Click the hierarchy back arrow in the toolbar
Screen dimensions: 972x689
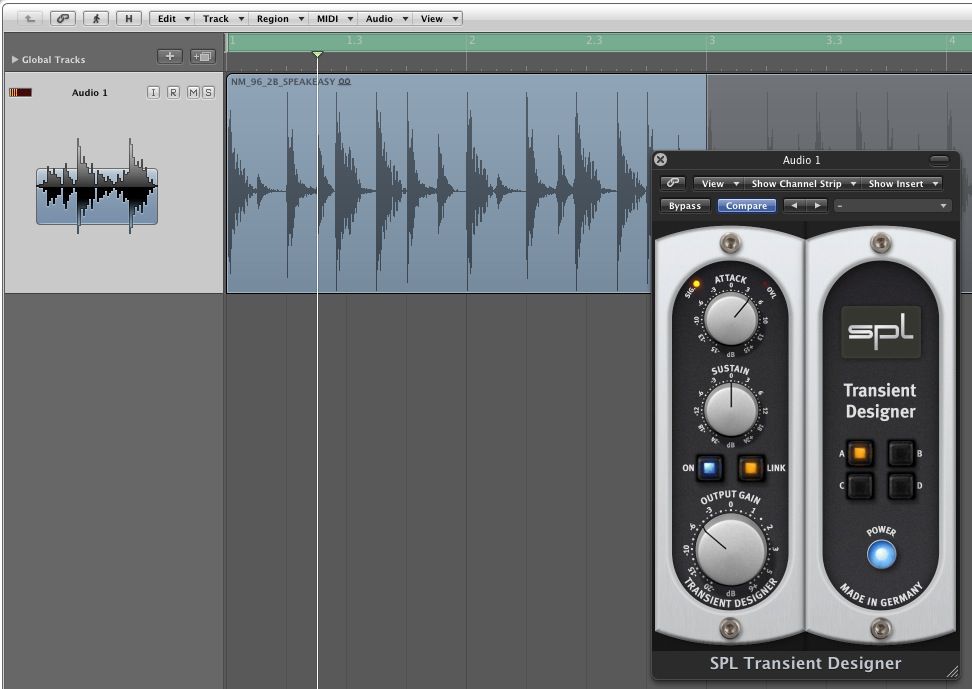click(30, 19)
